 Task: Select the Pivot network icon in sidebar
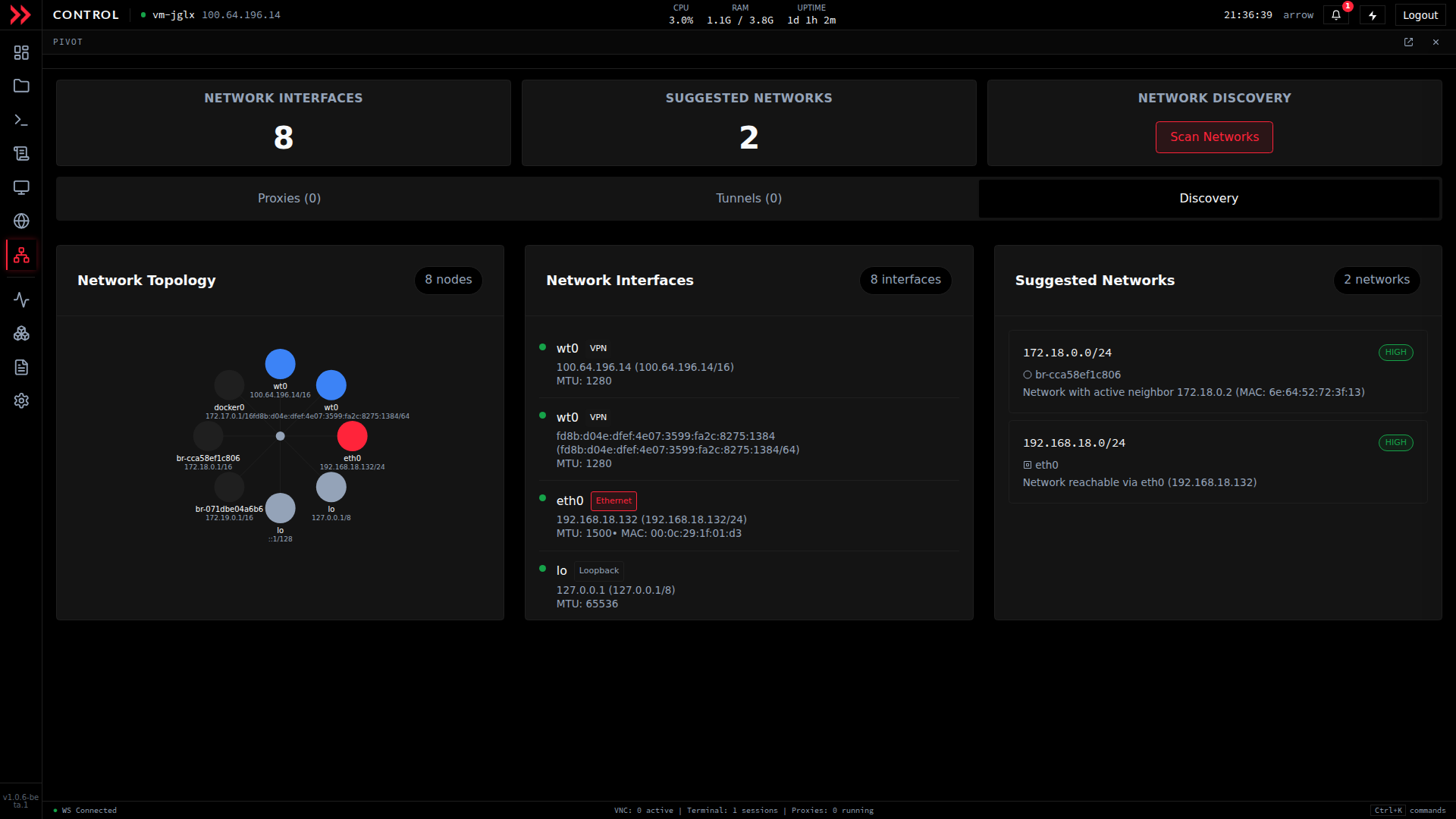point(21,256)
